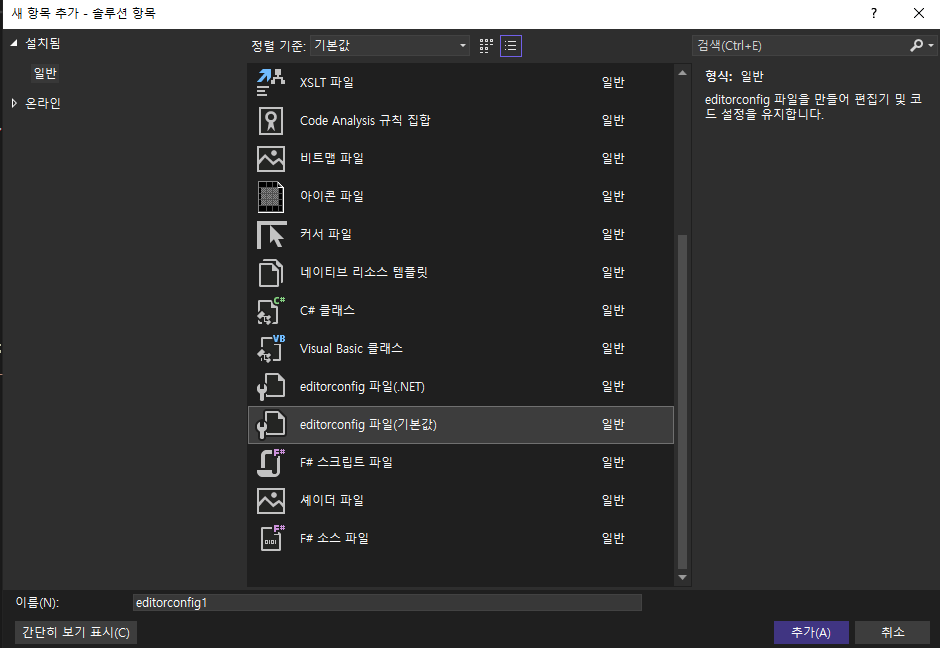Click the 형식: 일반 label in details
The image size is (940, 648).
(734, 76)
